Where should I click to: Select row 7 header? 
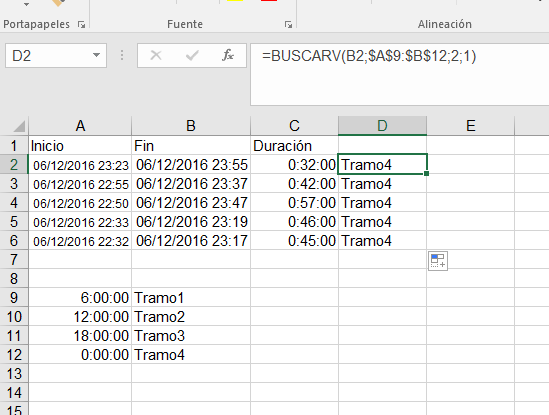tap(14, 260)
